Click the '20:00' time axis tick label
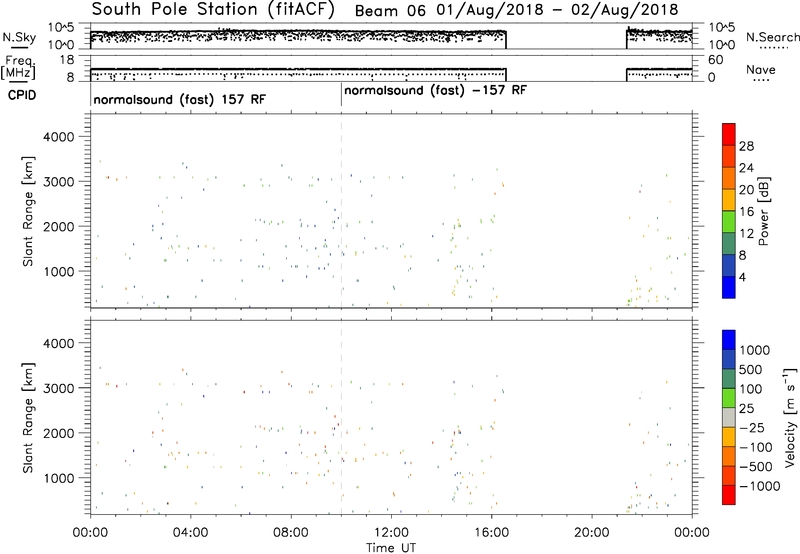 pyautogui.click(x=591, y=533)
